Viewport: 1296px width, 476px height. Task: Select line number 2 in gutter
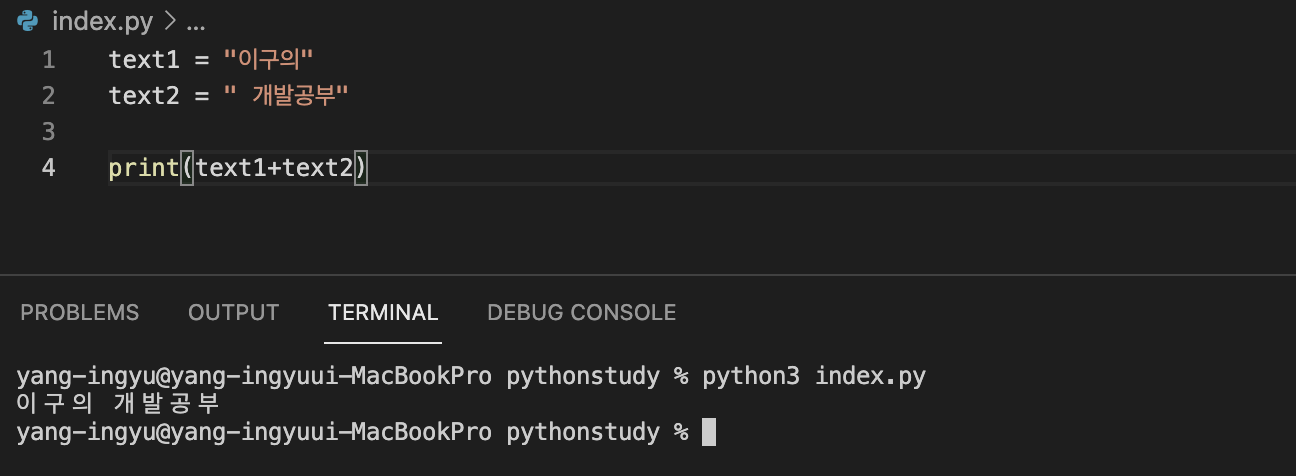click(x=49, y=96)
